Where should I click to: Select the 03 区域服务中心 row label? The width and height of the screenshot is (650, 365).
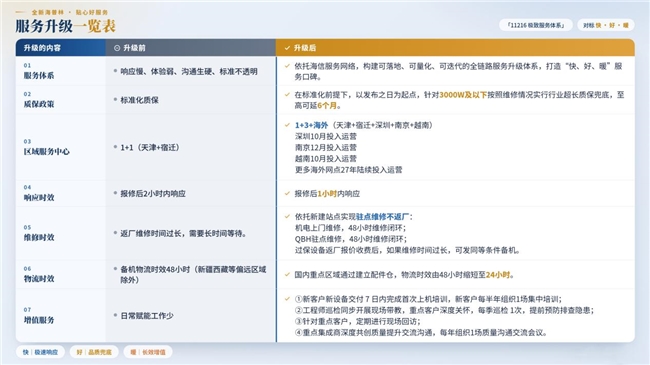pyautogui.click(x=46, y=147)
